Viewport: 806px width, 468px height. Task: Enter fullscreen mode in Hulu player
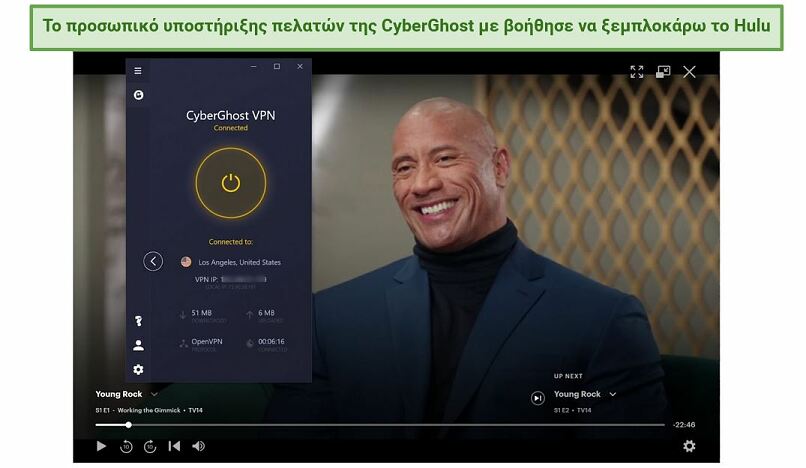636,71
